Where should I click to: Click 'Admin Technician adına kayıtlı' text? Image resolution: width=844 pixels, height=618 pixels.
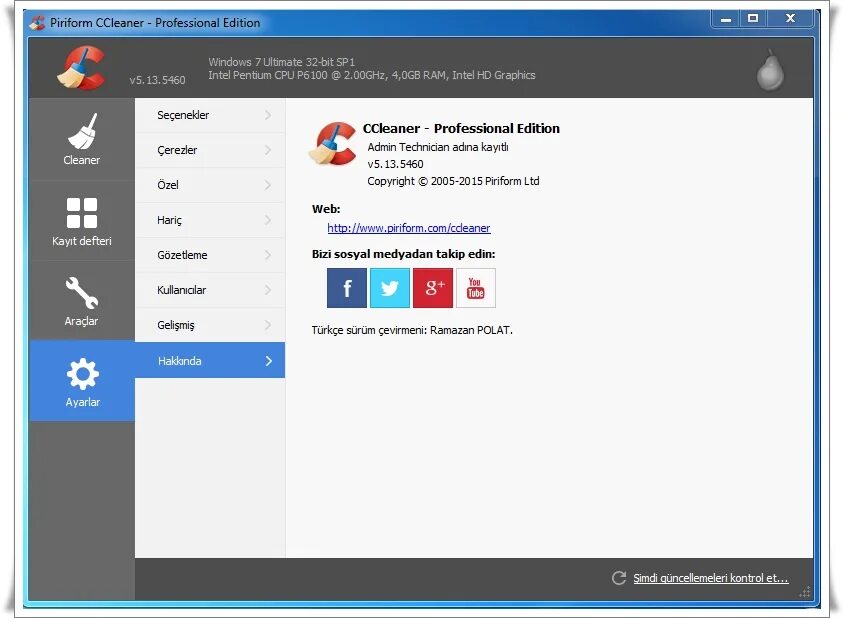pyautogui.click(x=438, y=147)
